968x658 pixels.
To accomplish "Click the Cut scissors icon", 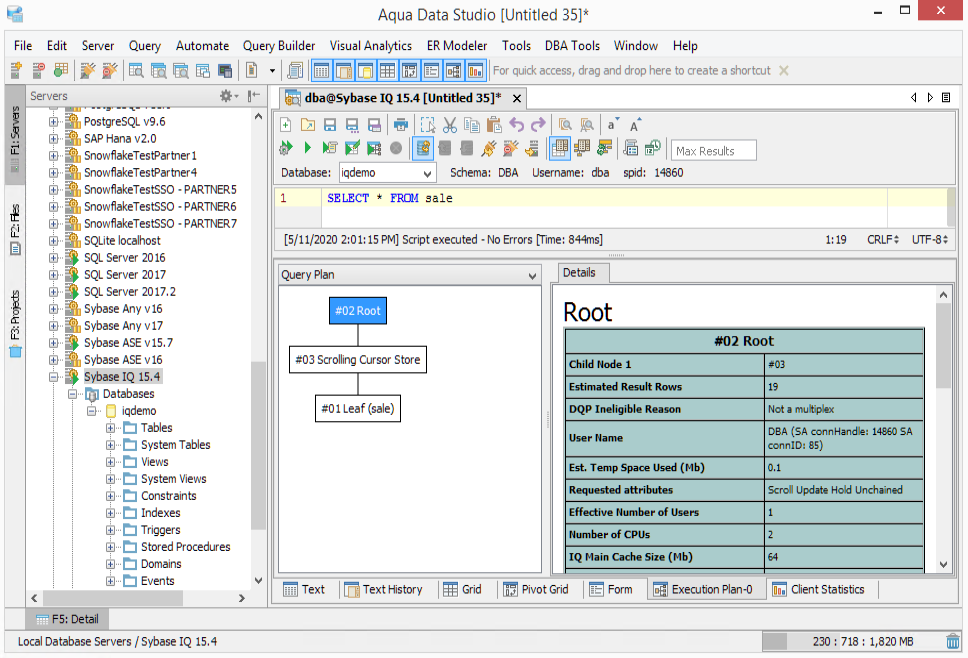I will (x=449, y=125).
